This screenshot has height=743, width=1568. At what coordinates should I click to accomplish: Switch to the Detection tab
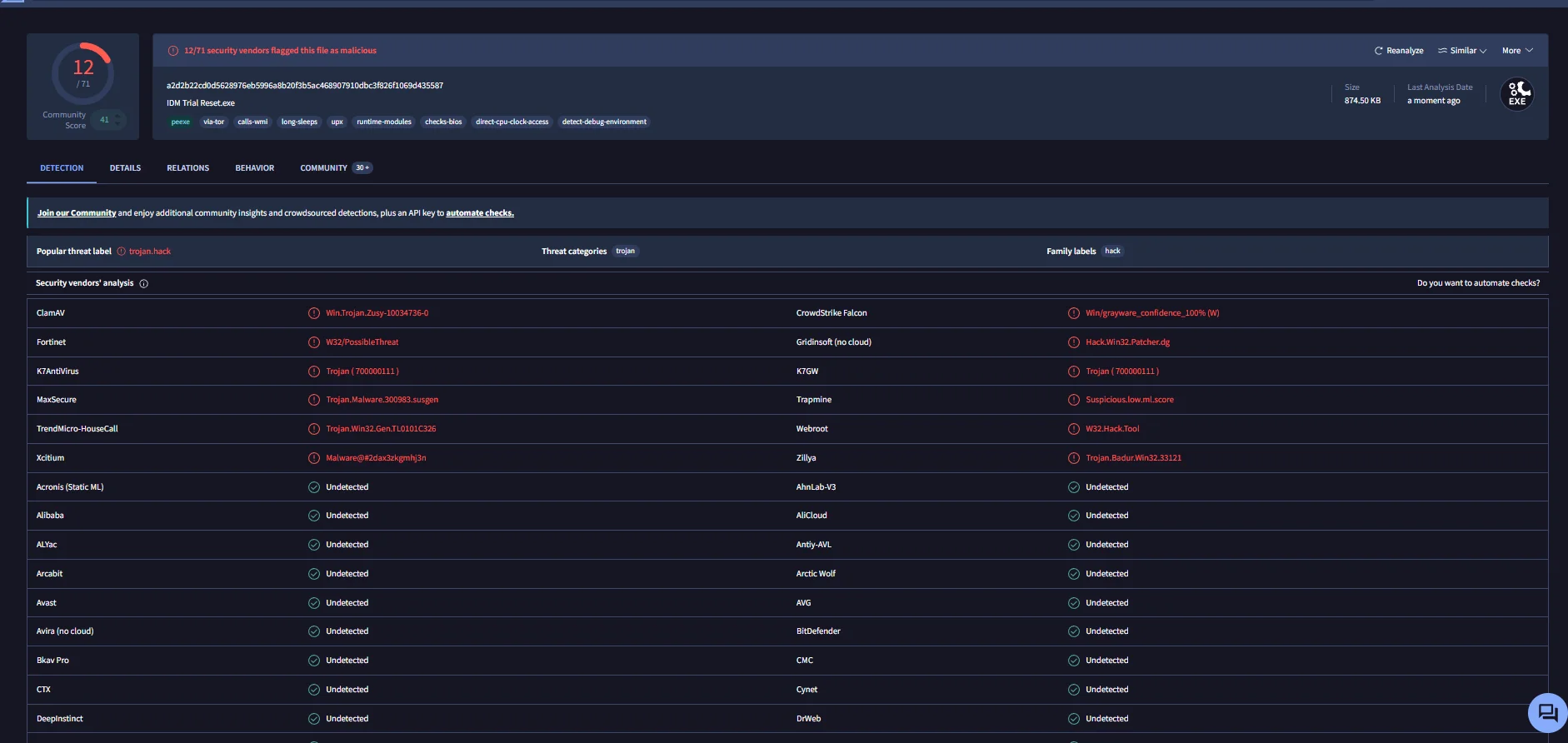click(x=62, y=168)
